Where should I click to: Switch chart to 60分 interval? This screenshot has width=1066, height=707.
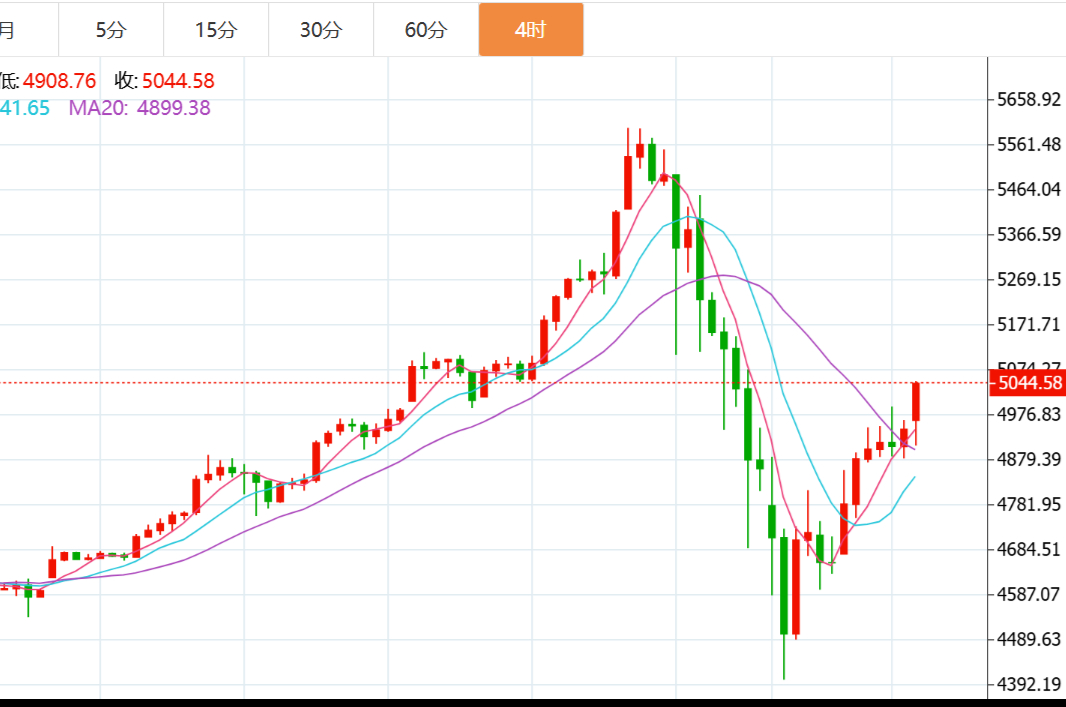pos(426,30)
